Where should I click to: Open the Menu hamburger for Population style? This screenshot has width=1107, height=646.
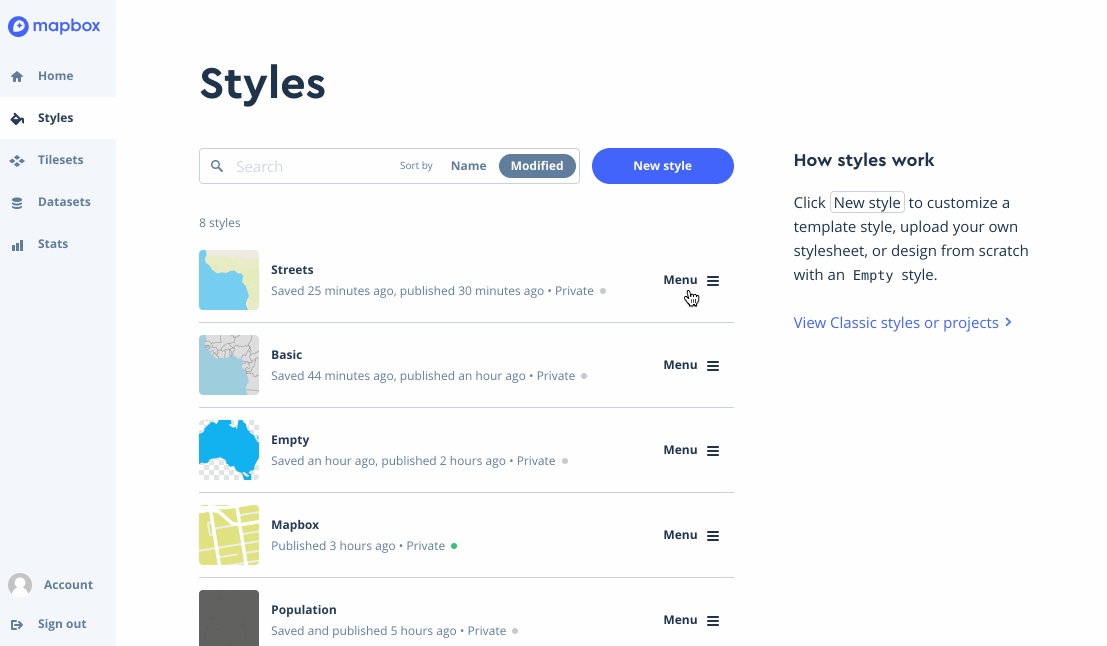coord(714,620)
